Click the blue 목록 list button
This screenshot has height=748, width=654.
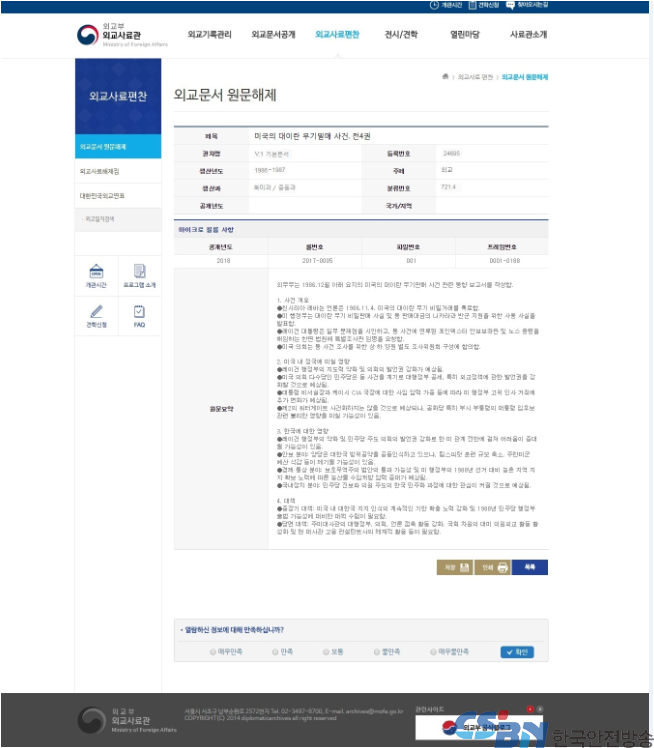coord(529,567)
